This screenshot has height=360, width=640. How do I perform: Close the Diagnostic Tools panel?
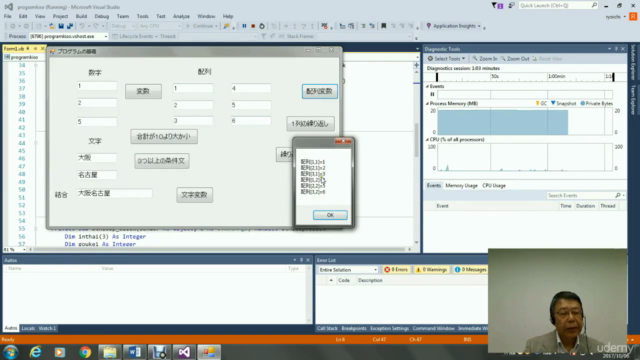(x=623, y=49)
